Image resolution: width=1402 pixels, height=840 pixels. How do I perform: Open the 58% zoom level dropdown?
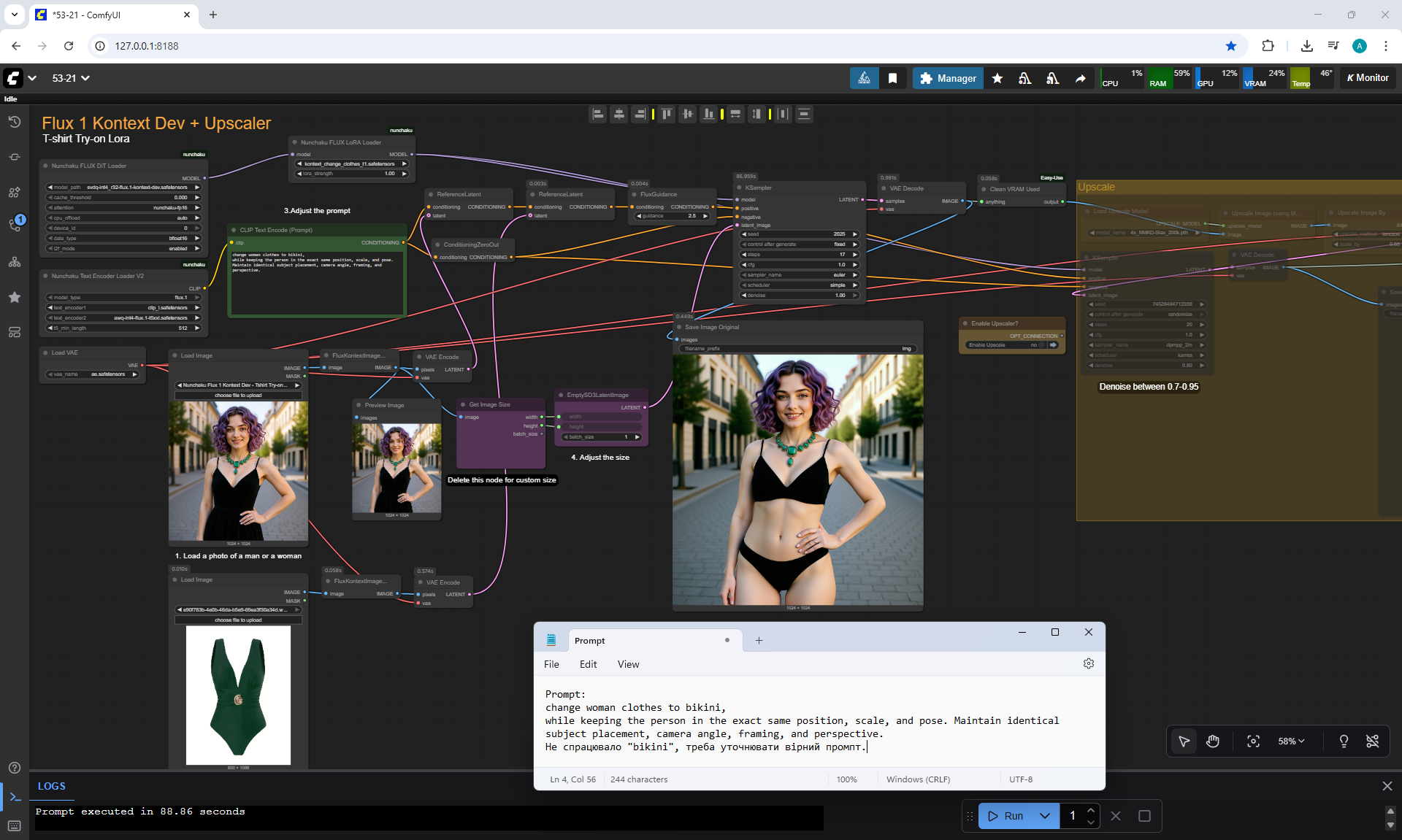click(x=1291, y=741)
